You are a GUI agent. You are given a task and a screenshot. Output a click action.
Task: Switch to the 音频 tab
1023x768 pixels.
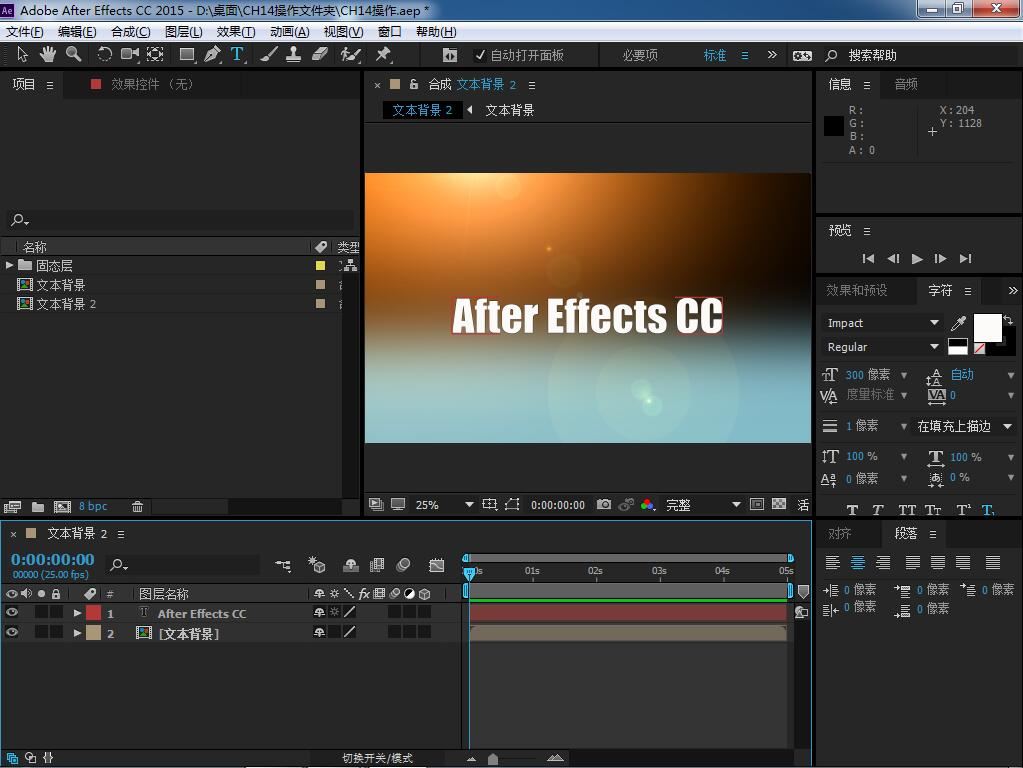click(906, 84)
